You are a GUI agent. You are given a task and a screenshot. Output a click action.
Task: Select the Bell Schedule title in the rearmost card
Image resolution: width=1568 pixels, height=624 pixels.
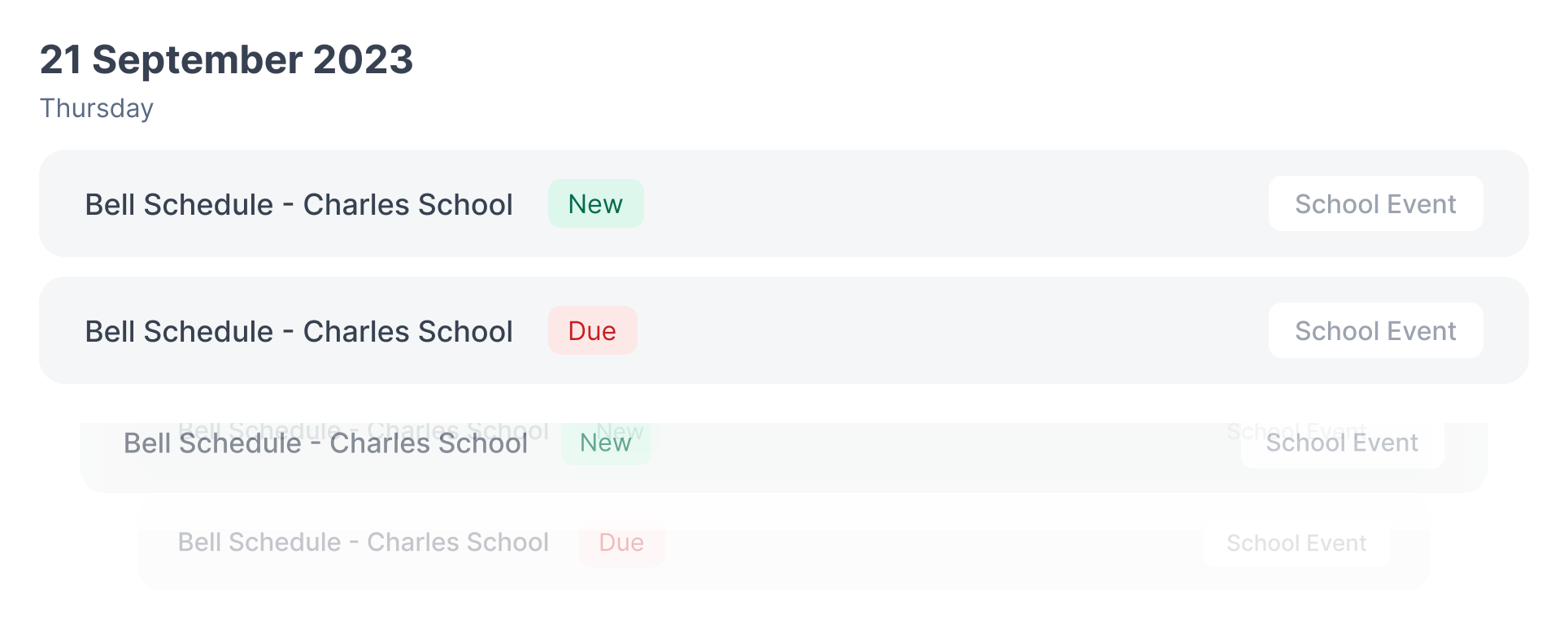[x=363, y=543]
